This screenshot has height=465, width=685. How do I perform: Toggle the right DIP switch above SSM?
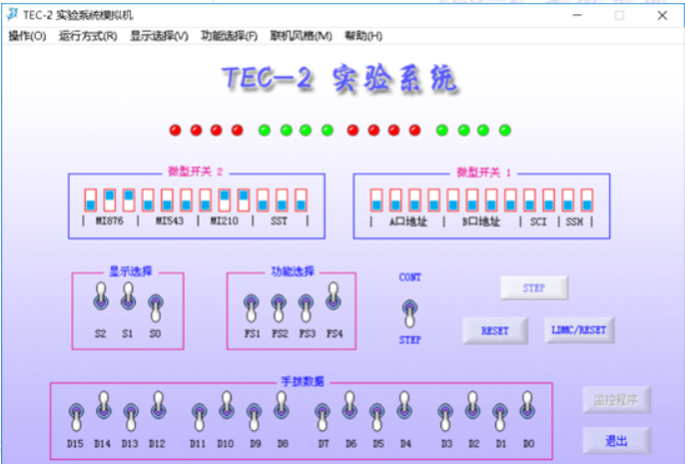pyautogui.click(x=587, y=200)
